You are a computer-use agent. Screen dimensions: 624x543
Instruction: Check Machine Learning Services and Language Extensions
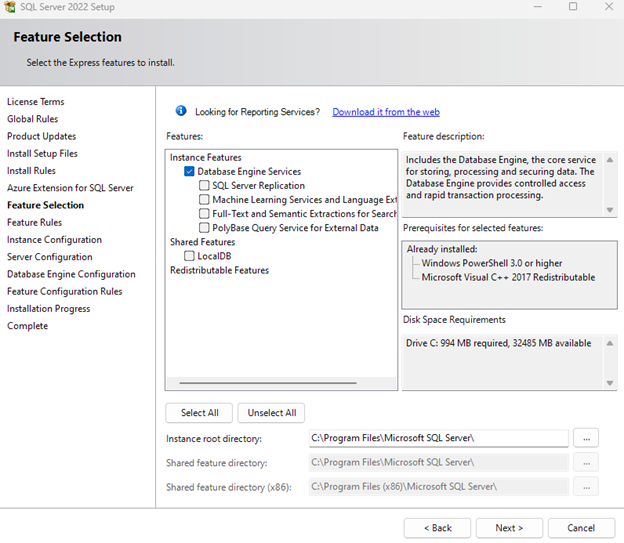pos(204,199)
